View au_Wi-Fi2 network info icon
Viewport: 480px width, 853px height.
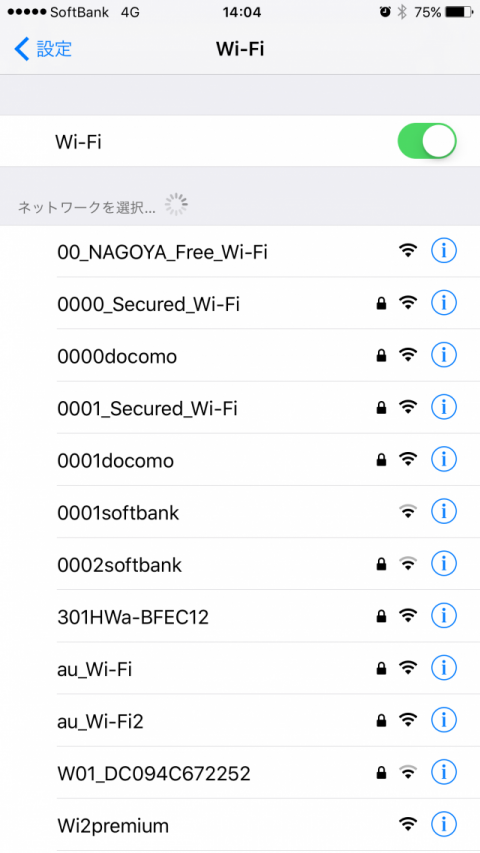444,720
